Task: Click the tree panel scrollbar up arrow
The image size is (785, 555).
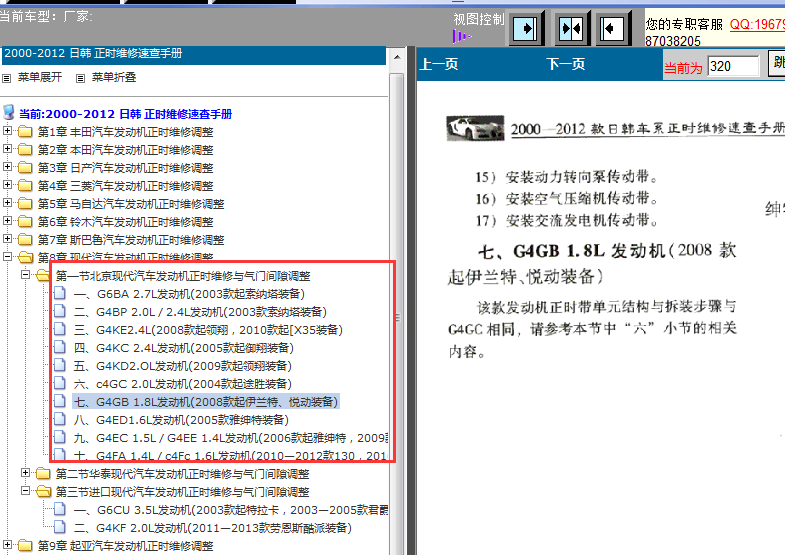Action: point(397,57)
